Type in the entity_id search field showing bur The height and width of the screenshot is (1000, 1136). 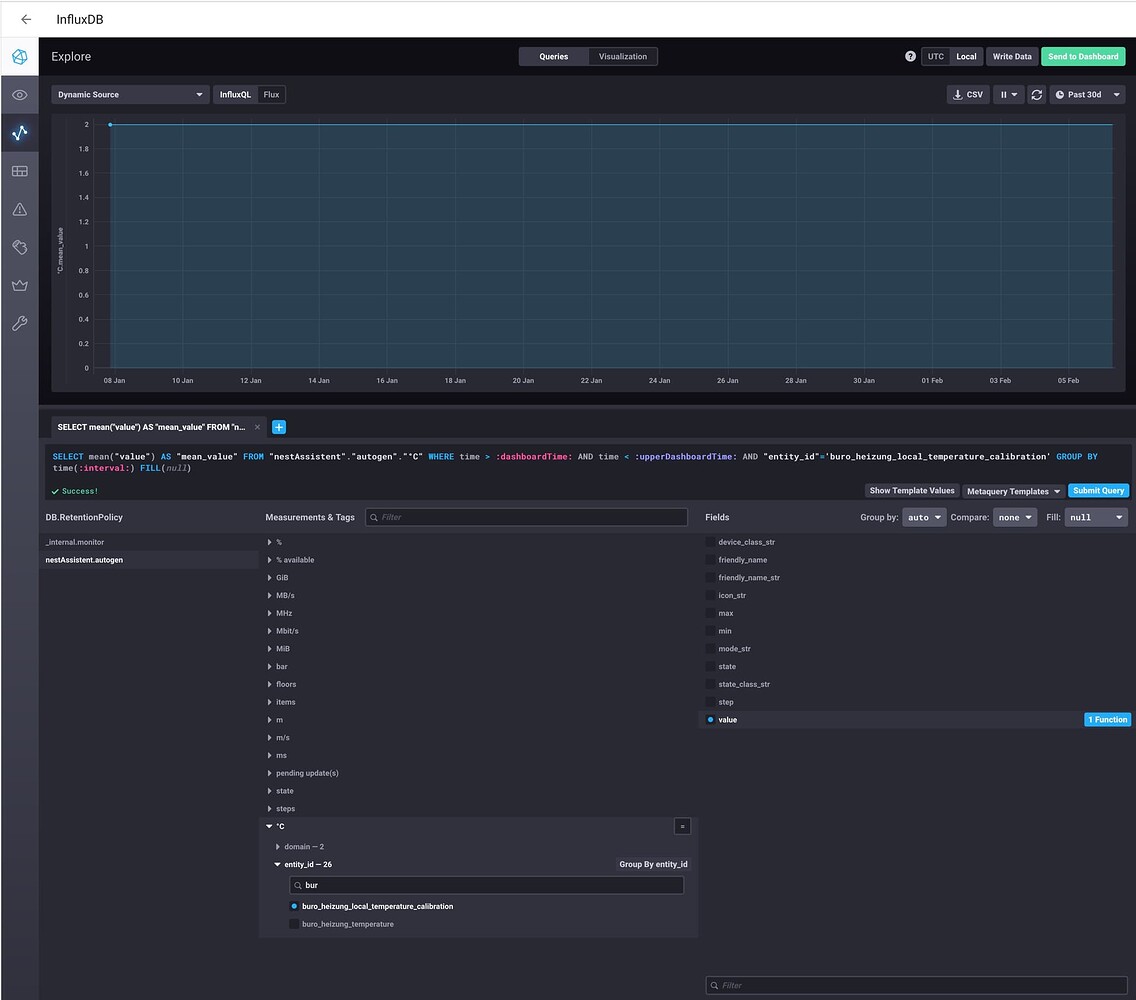pos(487,885)
